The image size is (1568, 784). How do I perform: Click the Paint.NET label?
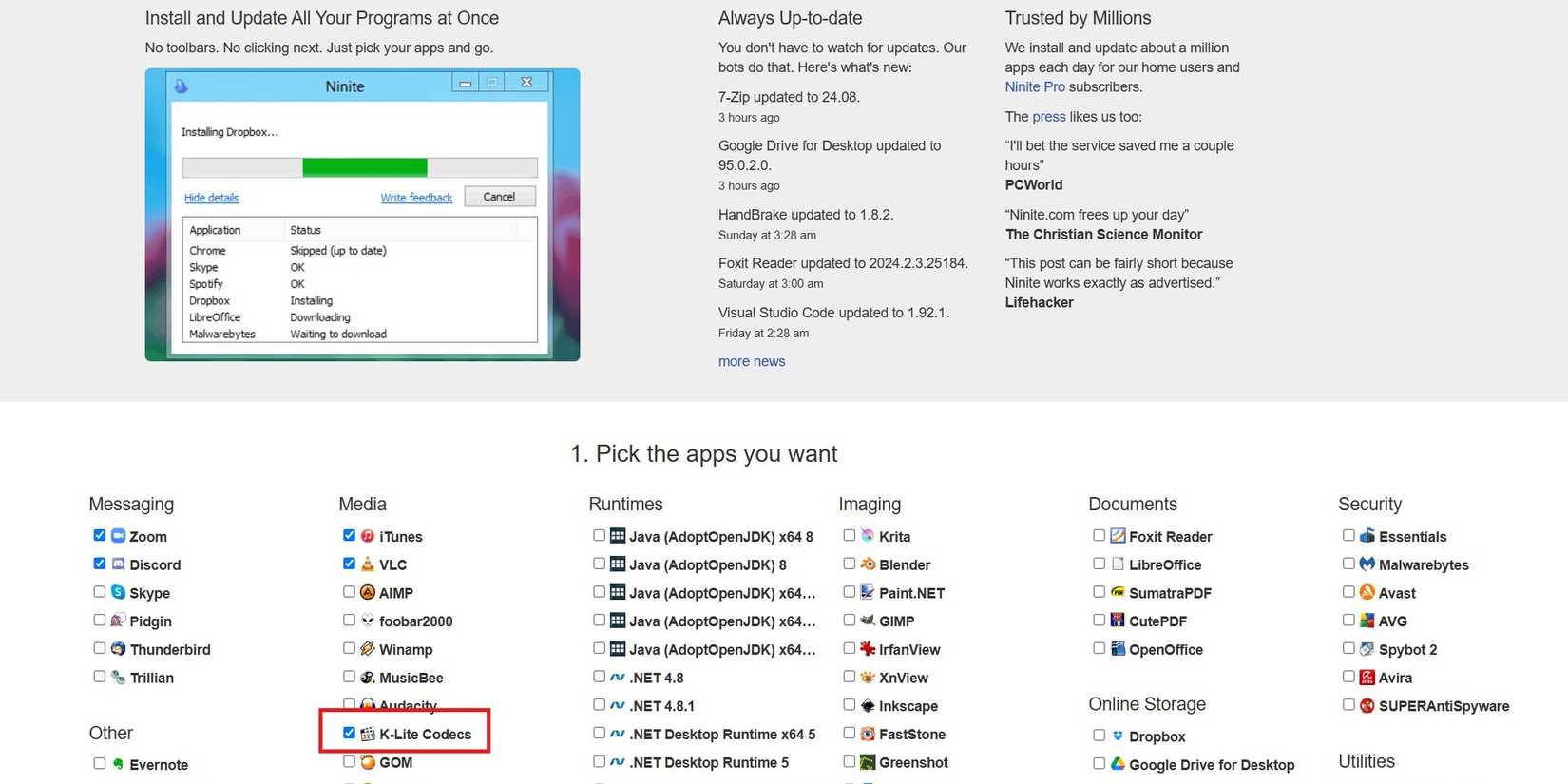tap(912, 593)
